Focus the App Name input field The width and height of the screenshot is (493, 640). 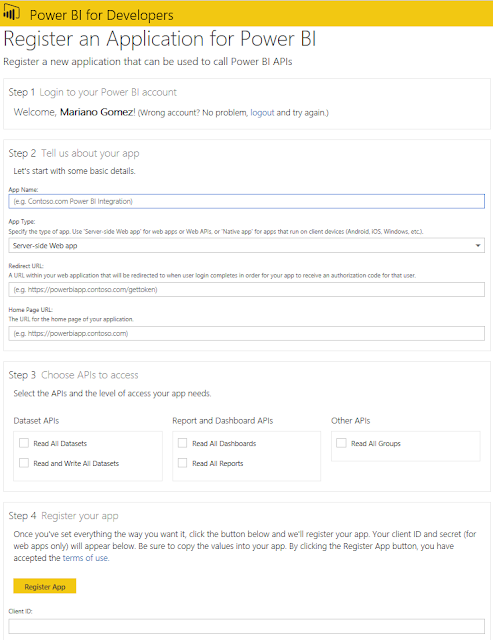click(x=246, y=201)
